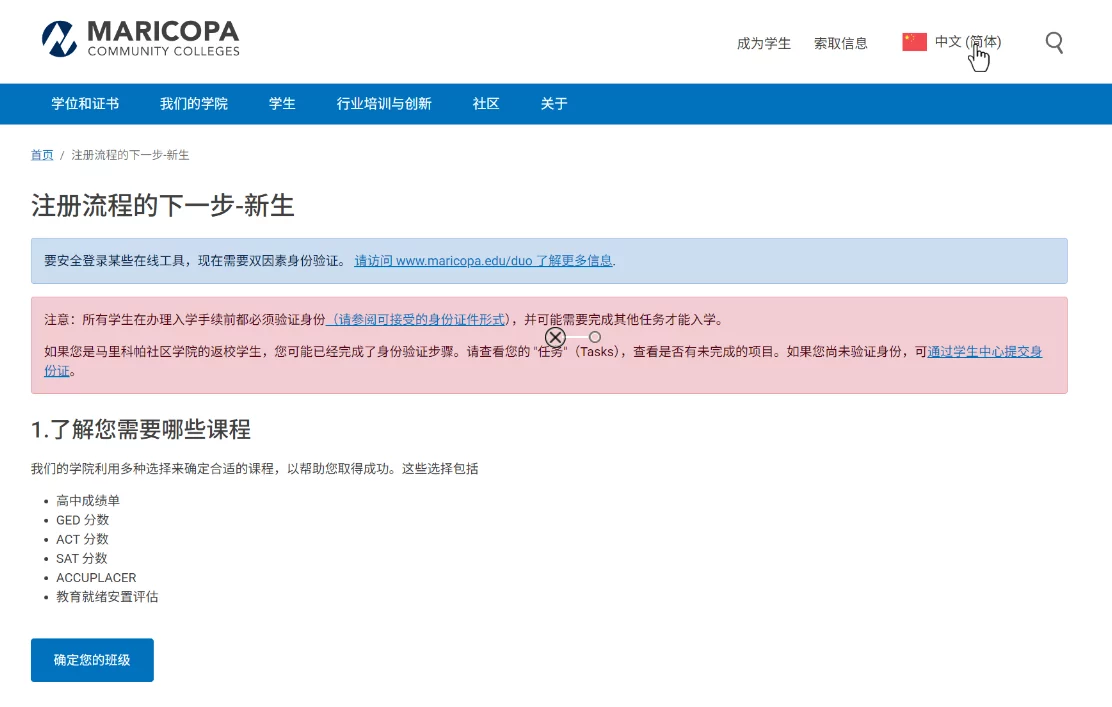Select 学生 in the blue navigation bar
1112x707 pixels.
pyautogui.click(x=282, y=104)
